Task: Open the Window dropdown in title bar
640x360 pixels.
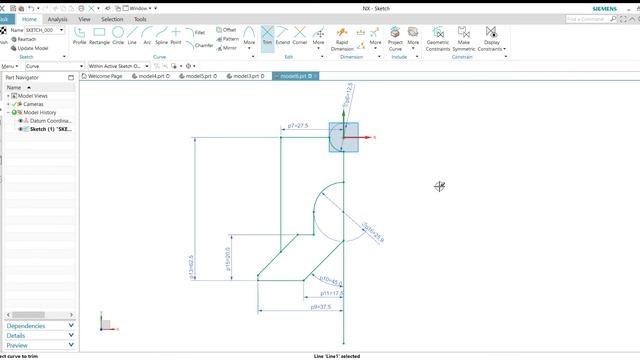Action: click(138, 8)
